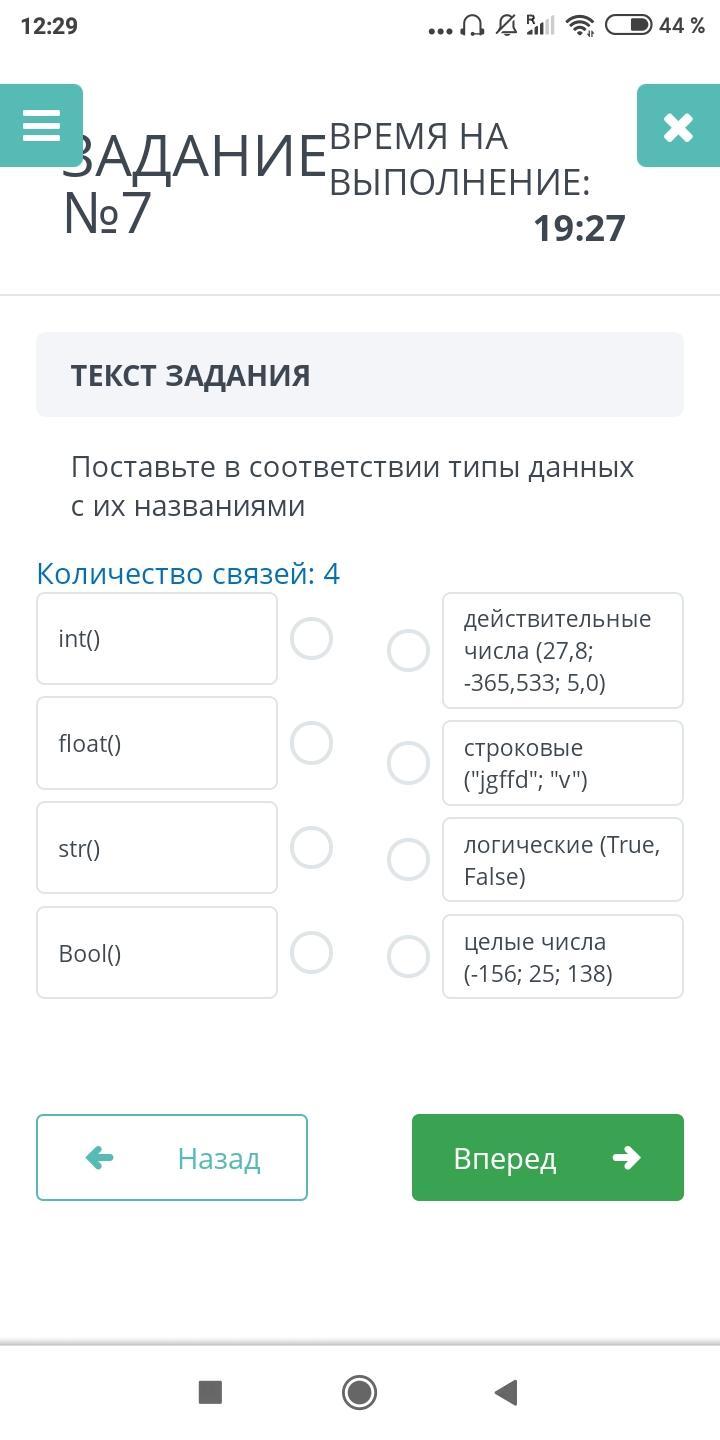
Task: Tap the Android recents square icon
Action: pyautogui.click(x=210, y=1391)
